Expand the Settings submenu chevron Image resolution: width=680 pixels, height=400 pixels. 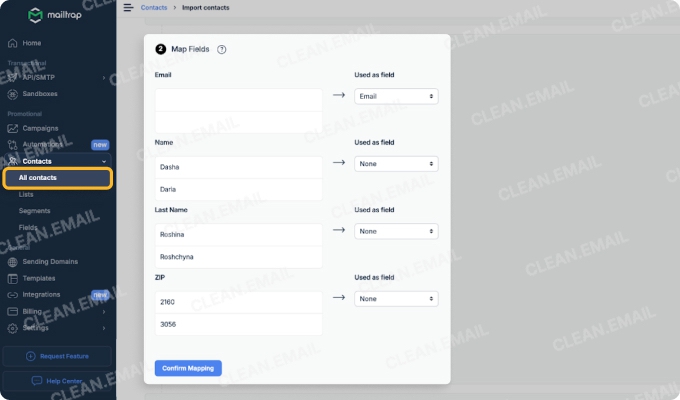click(x=104, y=328)
